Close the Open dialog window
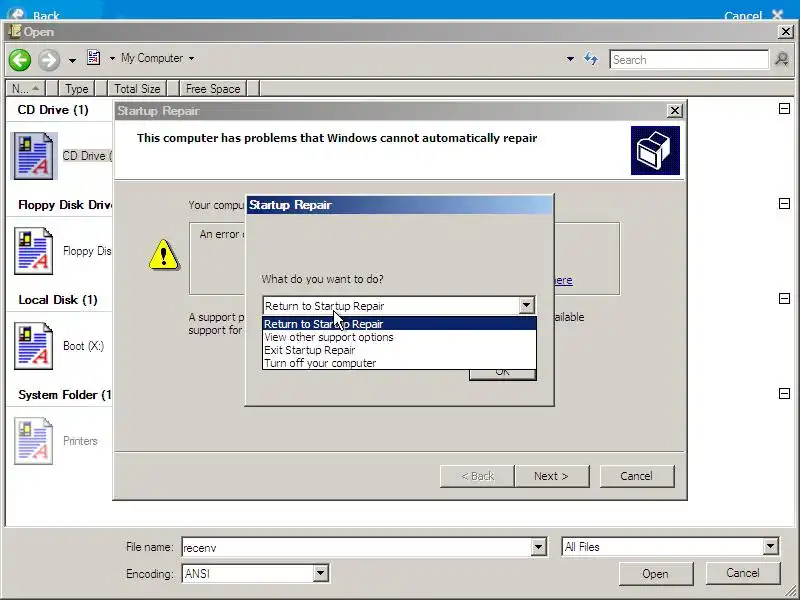The width and height of the screenshot is (800, 600). tap(786, 32)
